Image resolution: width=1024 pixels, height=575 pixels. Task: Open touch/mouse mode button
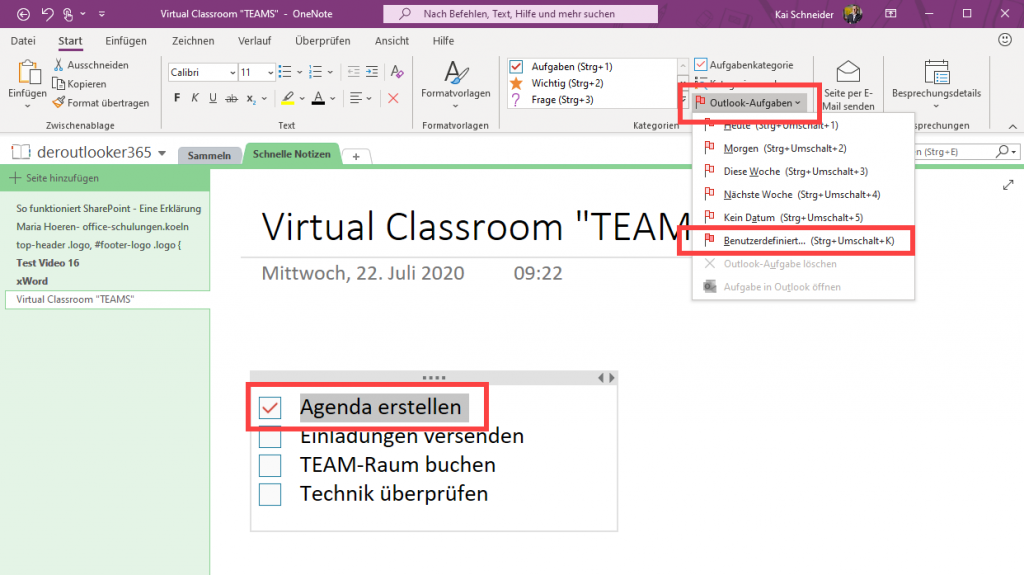pyautogui.click(x=68, y=14)
